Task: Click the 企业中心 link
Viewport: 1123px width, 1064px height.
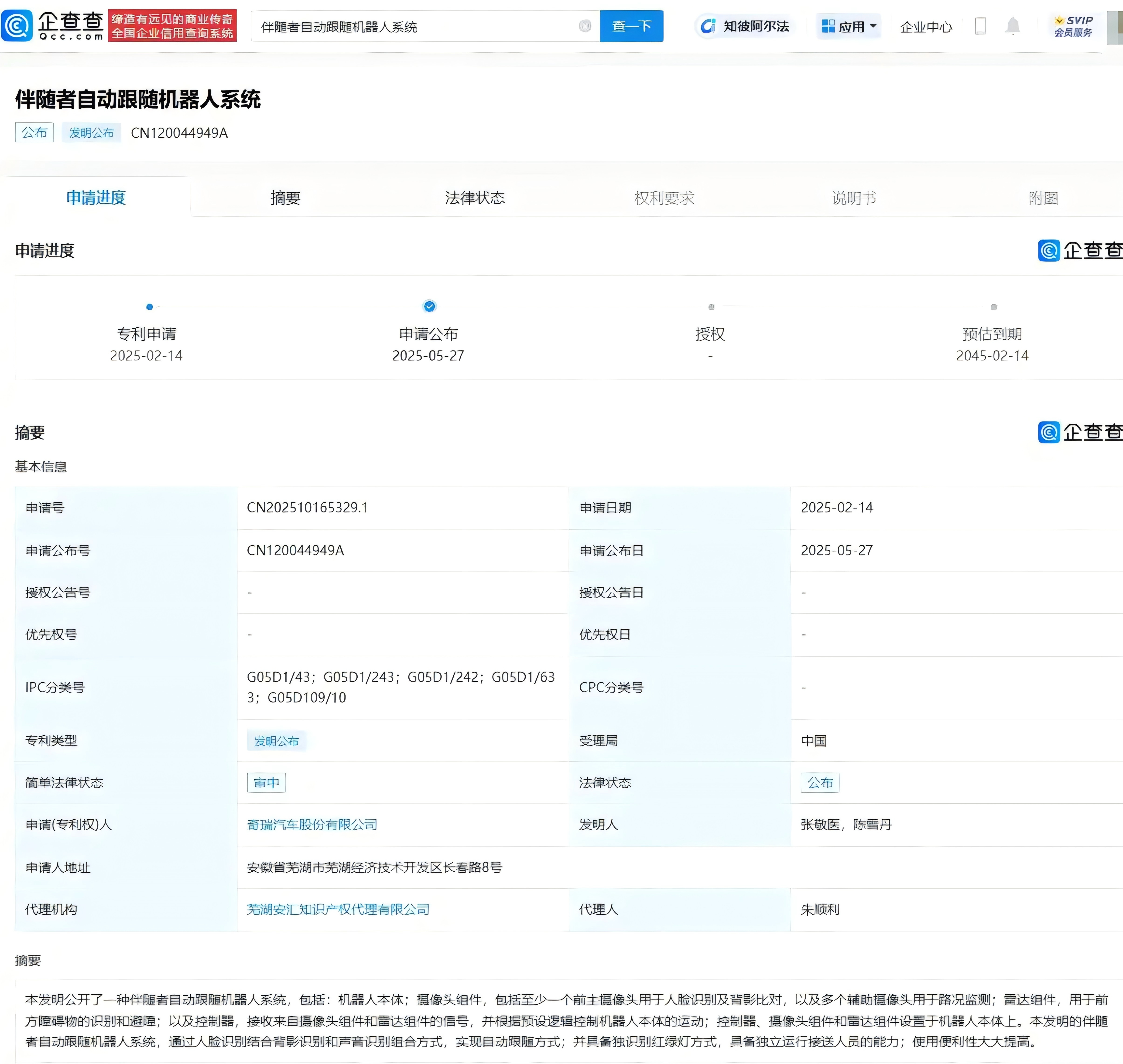Action: click(x=926, y=27)
